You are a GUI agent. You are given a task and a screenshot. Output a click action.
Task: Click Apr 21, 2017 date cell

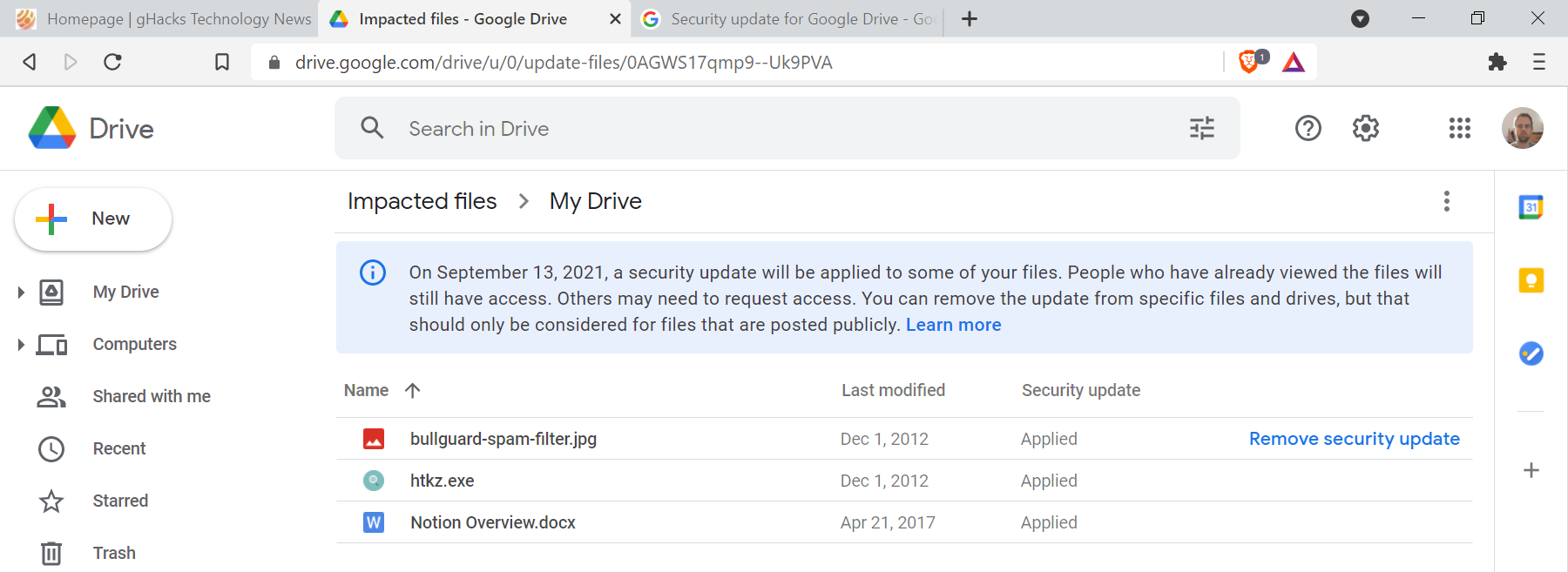click(888, 522)
